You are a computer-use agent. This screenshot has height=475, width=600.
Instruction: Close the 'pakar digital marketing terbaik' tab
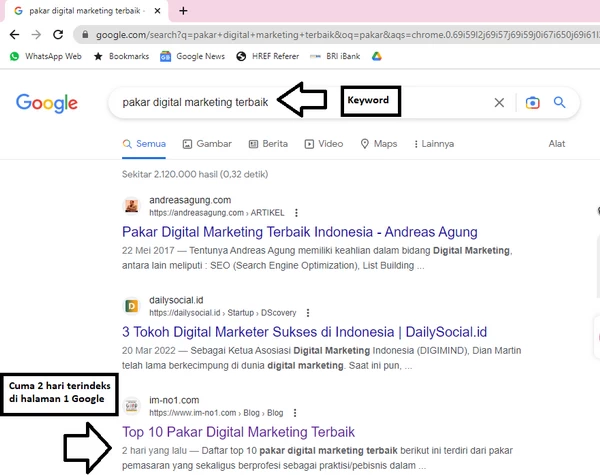(157, 11)
